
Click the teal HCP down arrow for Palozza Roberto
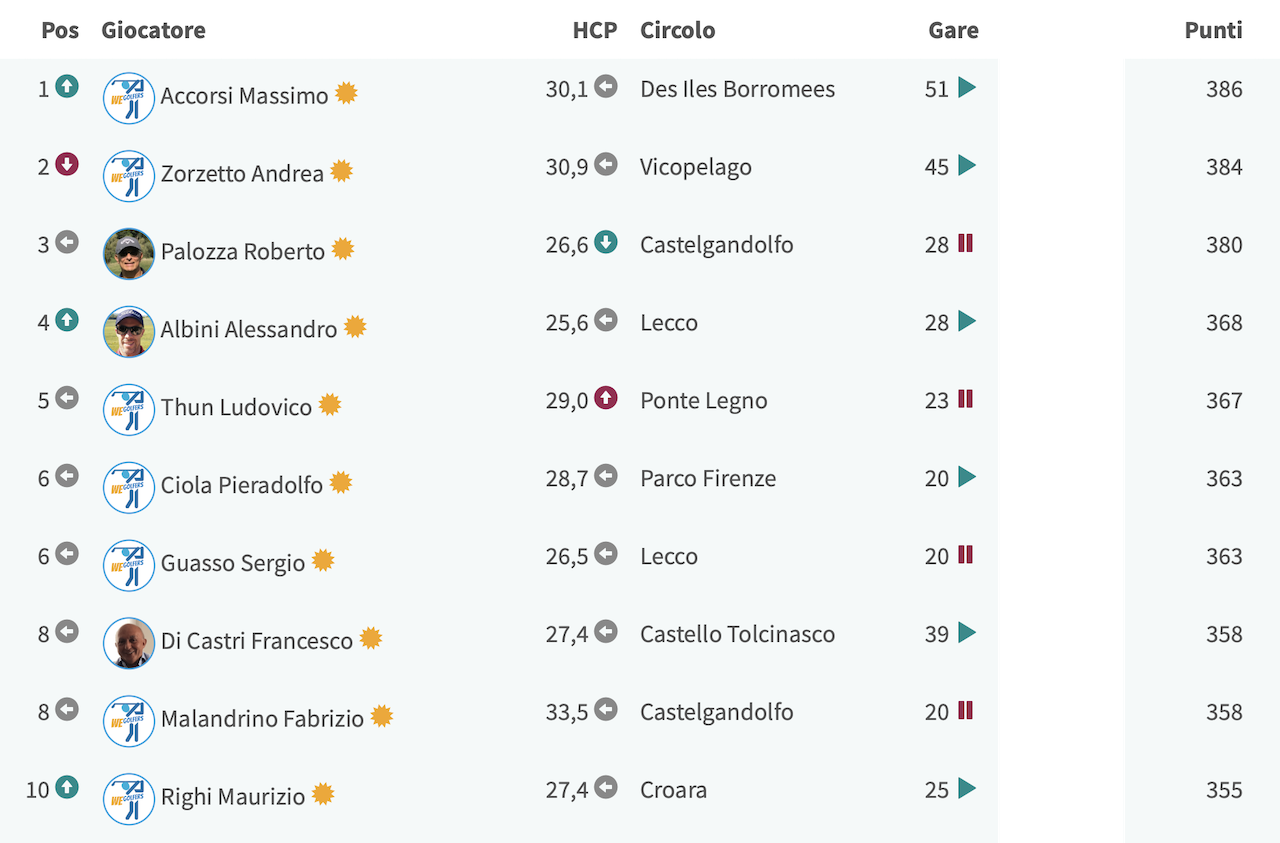(606, 242)
